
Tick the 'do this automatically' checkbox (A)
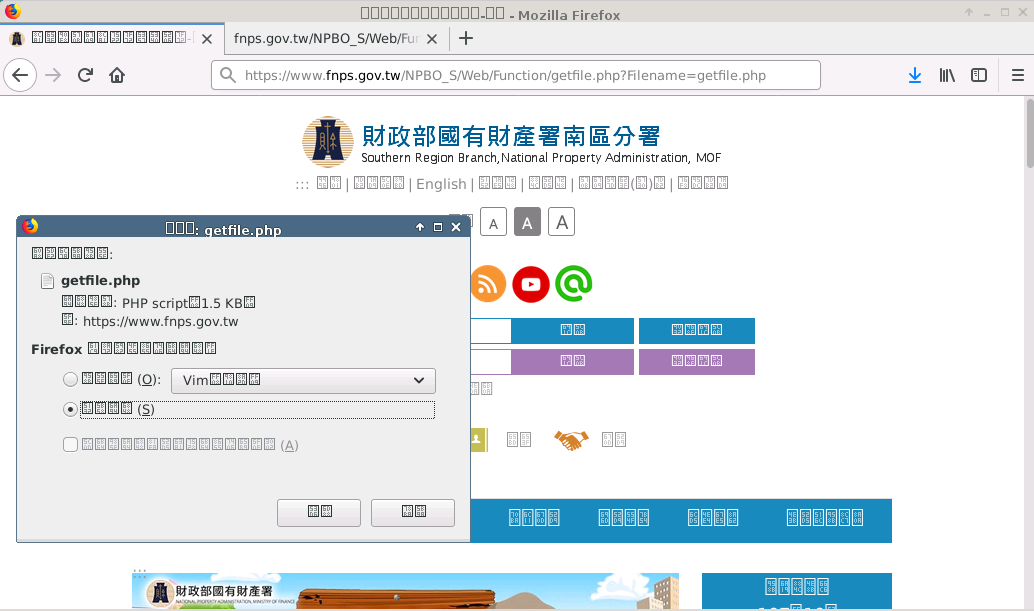tap(70, 445)
